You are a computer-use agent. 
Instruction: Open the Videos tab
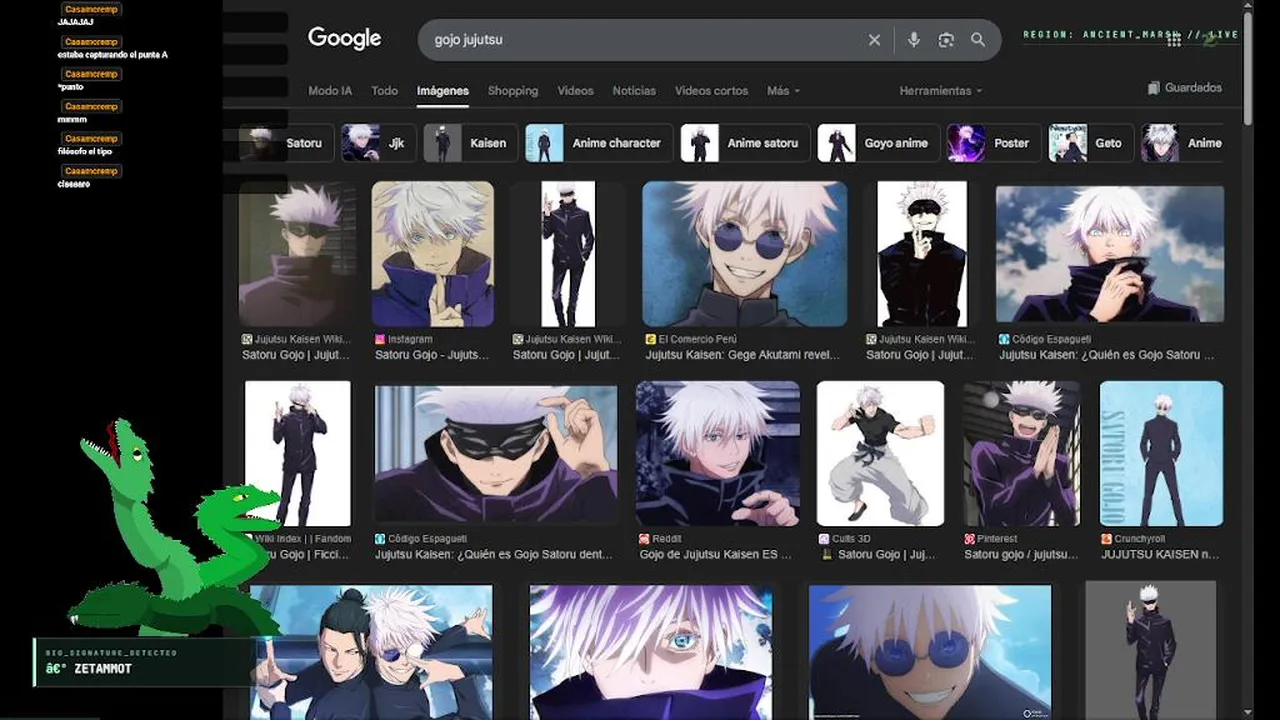point(575,91)
